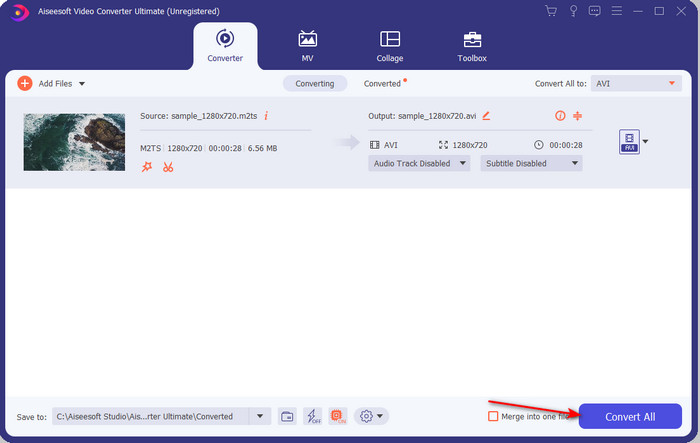The width and height of the screenshot is (700, 443).
Task: Toggle GPU hardware acceleration ON icon
Action: click(338, 417)
